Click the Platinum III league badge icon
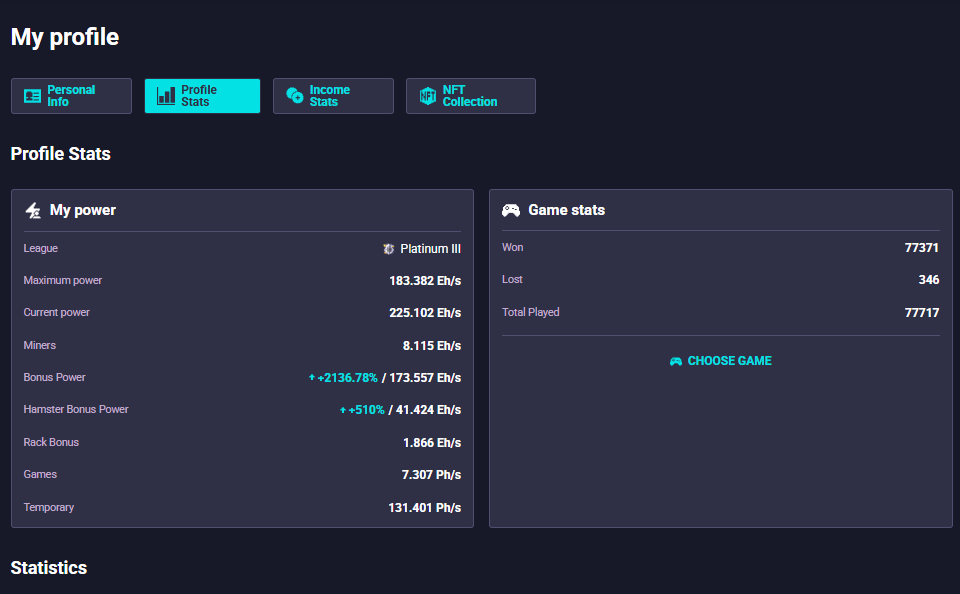 [x=389, y=249]
